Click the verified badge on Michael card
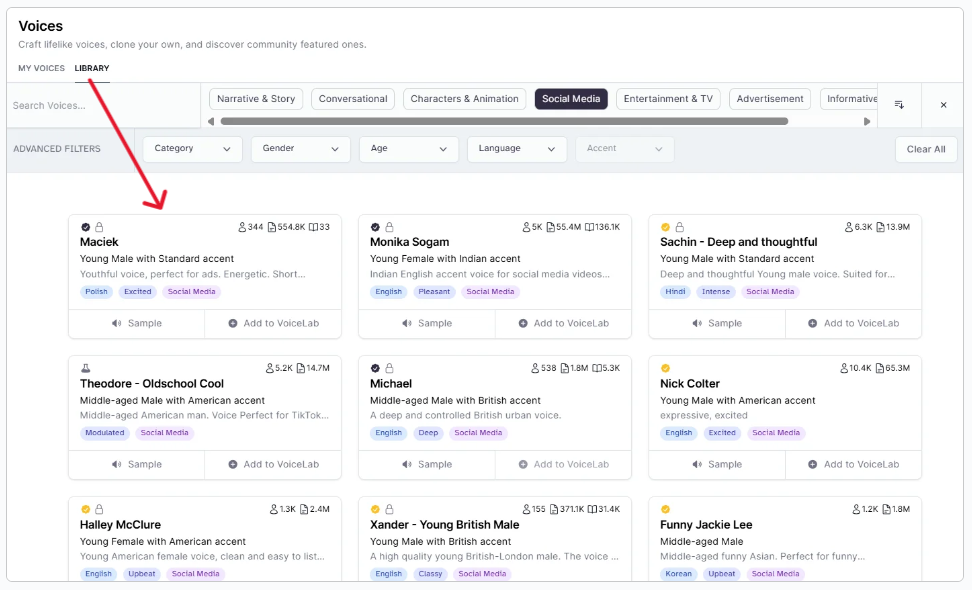The image size is (972, 590). point(375,368)
